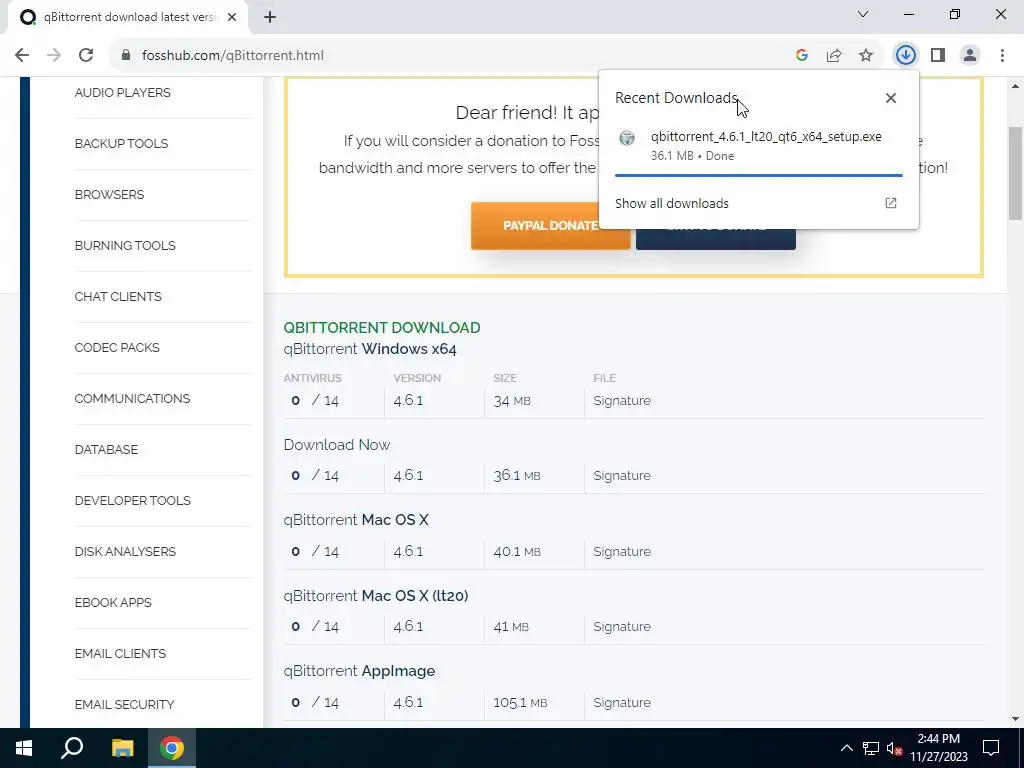This screenshot has height=768, width=1024.
Task: Open the Windows Start menu
Action: coord(24,748)
